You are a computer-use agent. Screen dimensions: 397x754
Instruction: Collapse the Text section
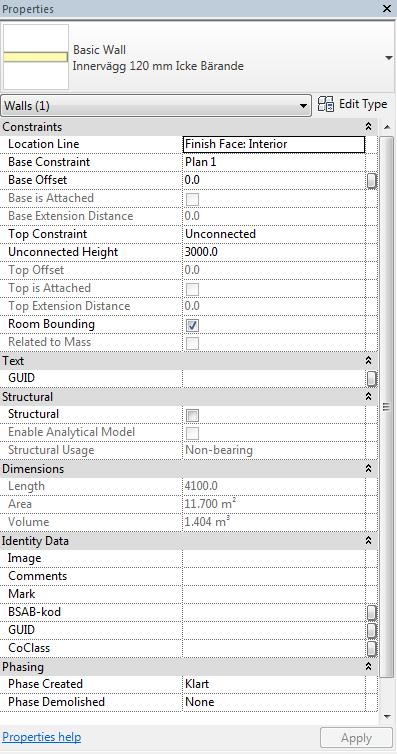point(369,360)
